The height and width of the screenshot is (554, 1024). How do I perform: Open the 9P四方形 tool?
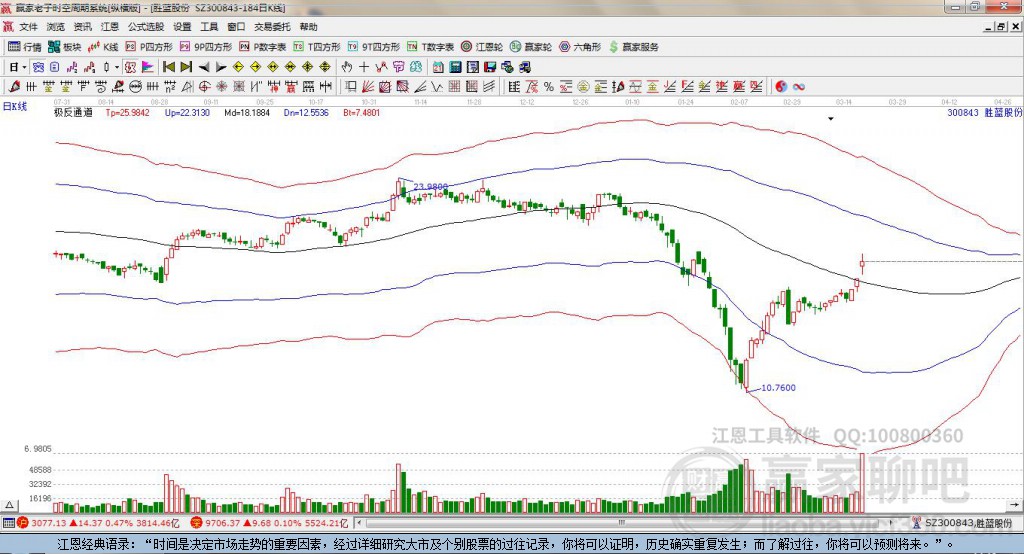[x=206, y=47]
